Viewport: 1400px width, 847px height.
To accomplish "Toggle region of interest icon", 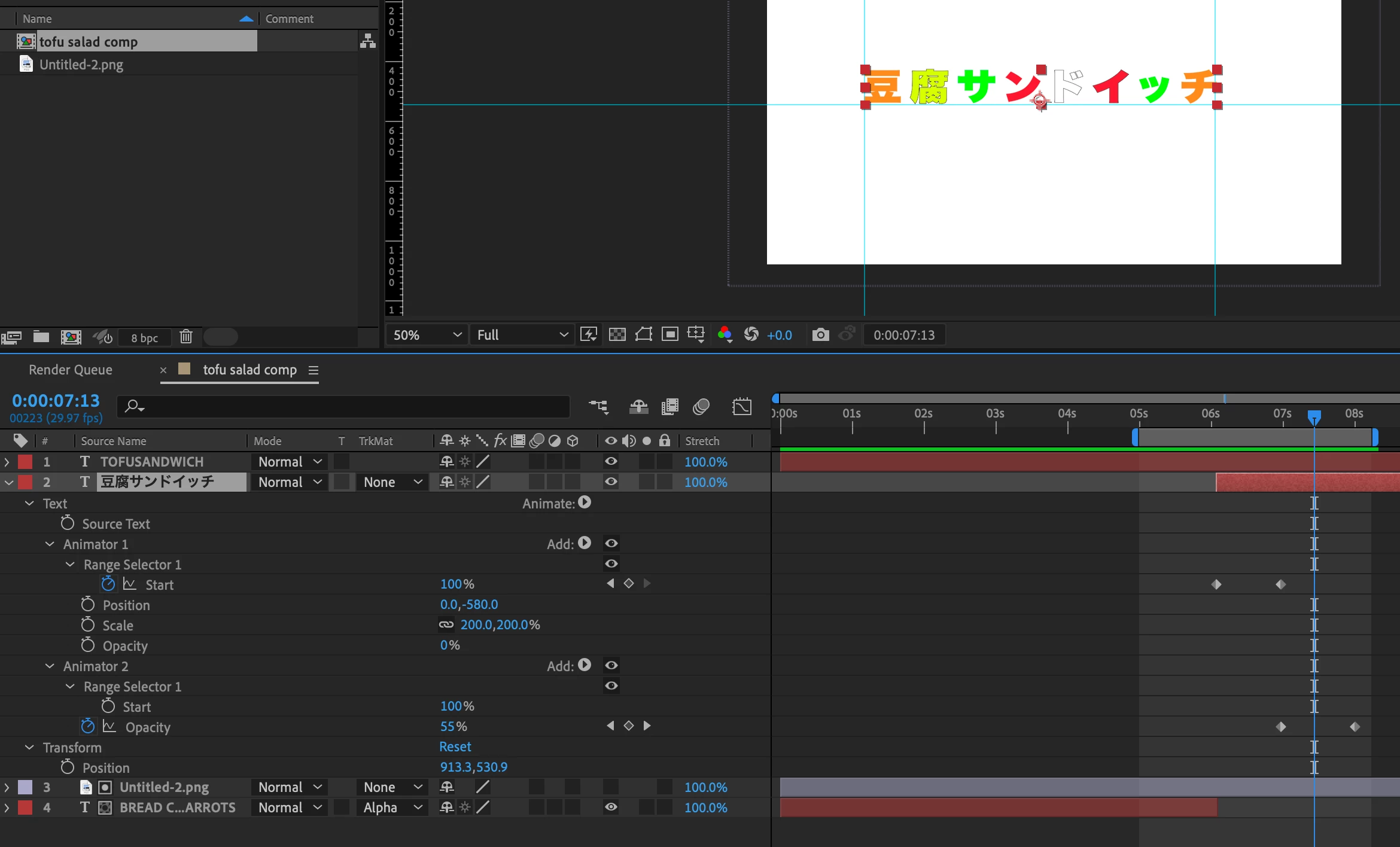I will pos(669,335).
